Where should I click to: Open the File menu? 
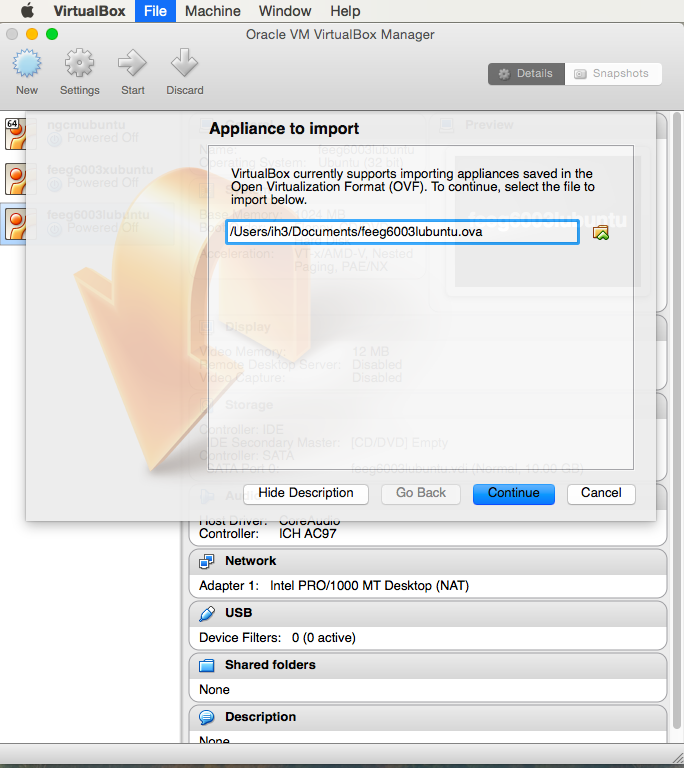tap(155, 11)
